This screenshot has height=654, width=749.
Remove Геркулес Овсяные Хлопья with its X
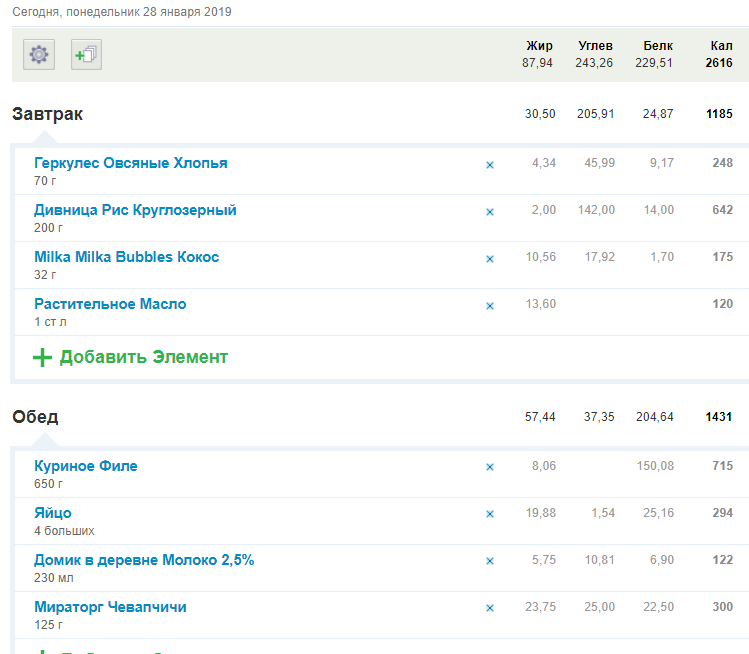[x=490, y=165]
